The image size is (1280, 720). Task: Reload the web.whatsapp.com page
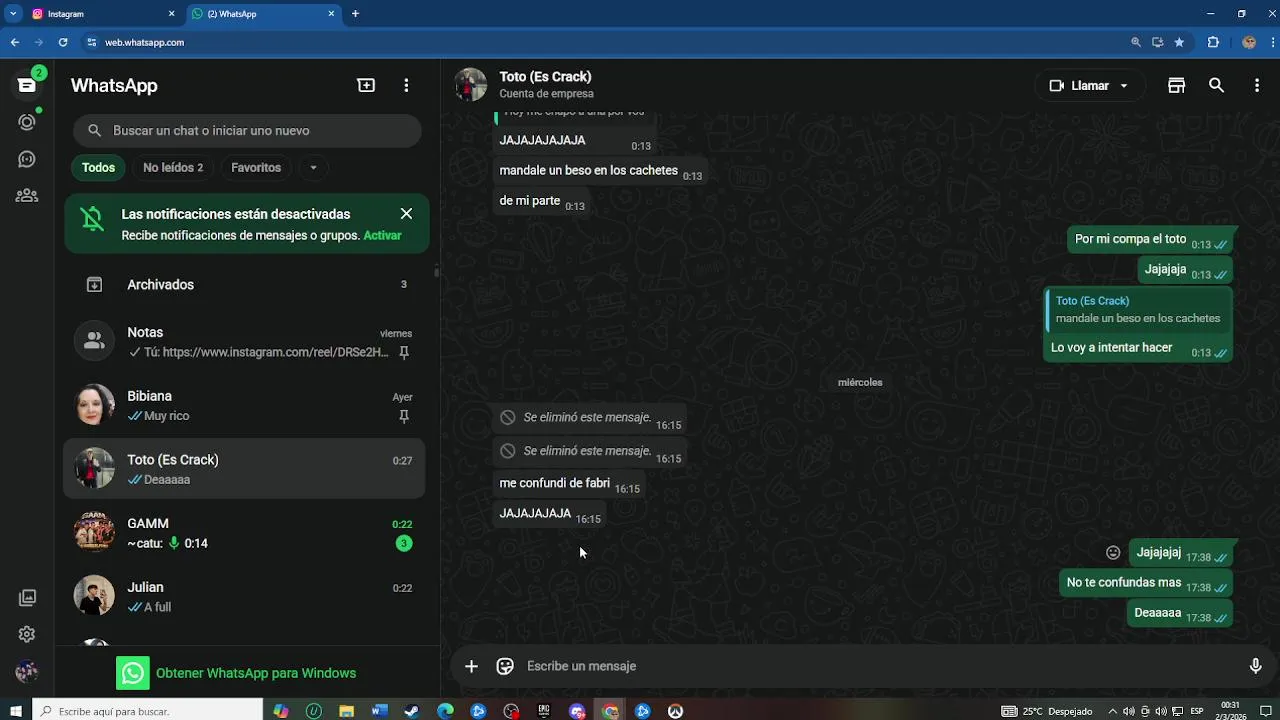point(63,42)
